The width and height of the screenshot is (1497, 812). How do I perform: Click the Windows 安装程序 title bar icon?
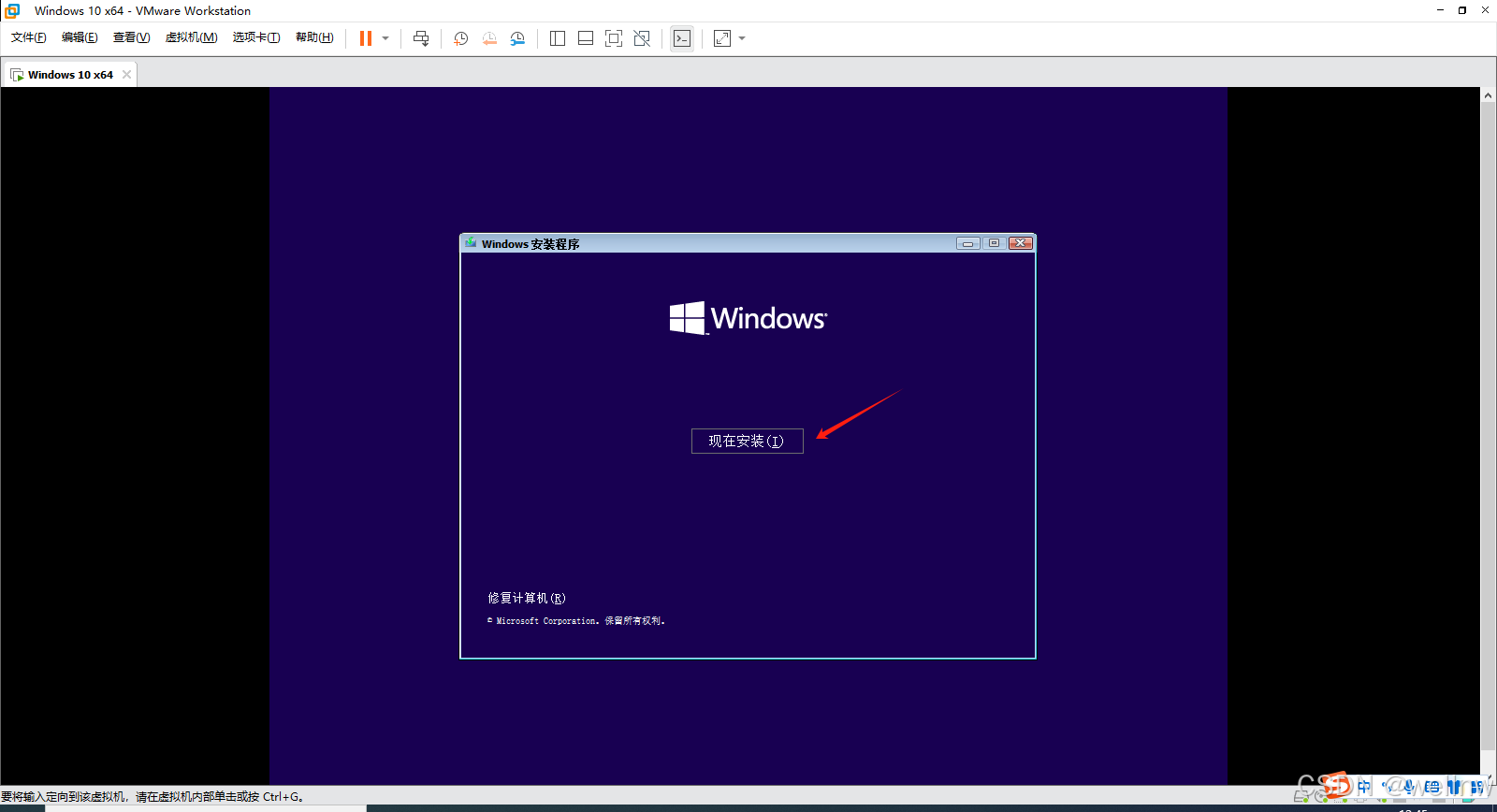point(471,243)
